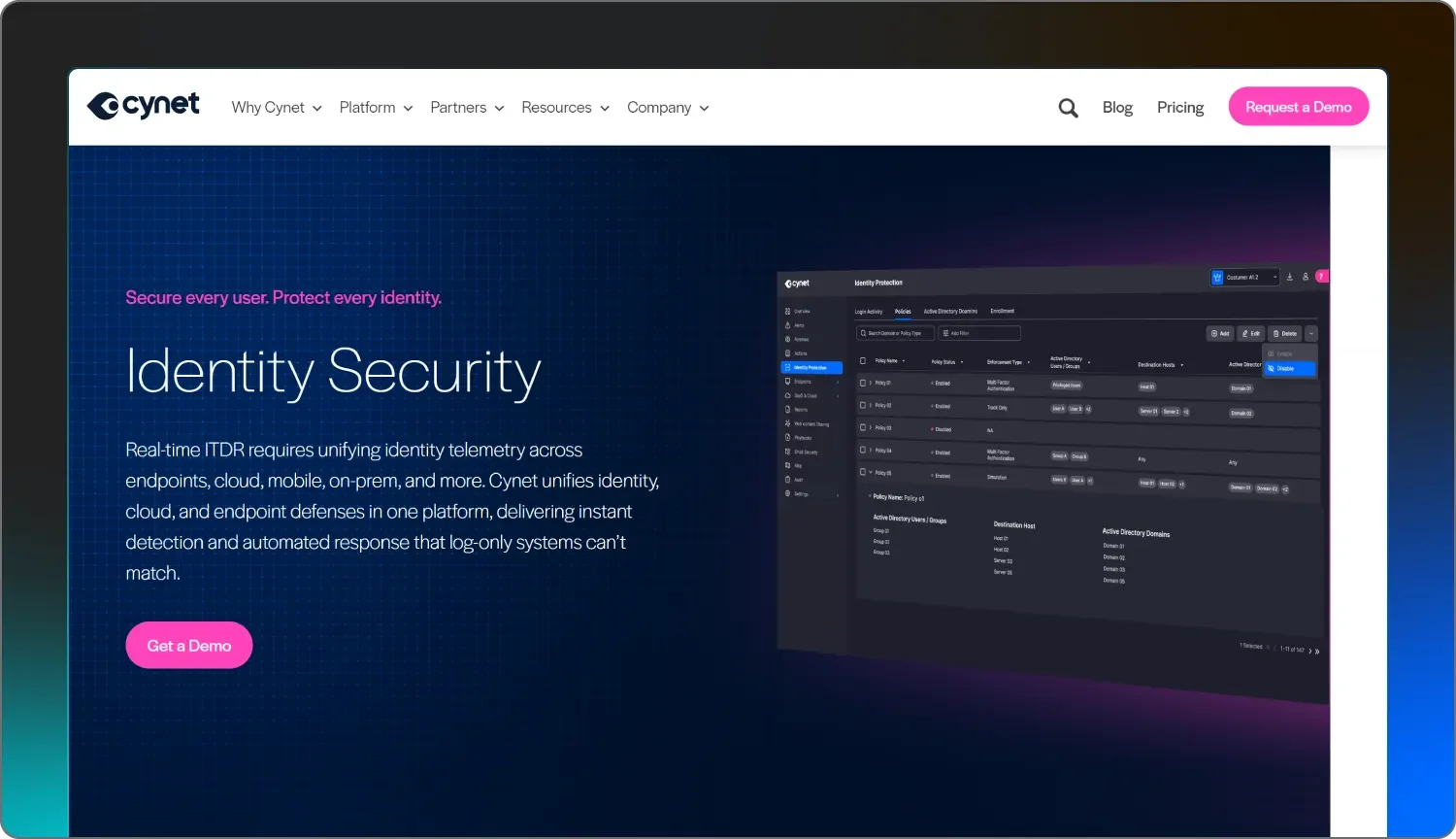The width and height of the screenshot is (1456, 839).
Task: Jump to the last page of policies
Action: click(1317, 652)
